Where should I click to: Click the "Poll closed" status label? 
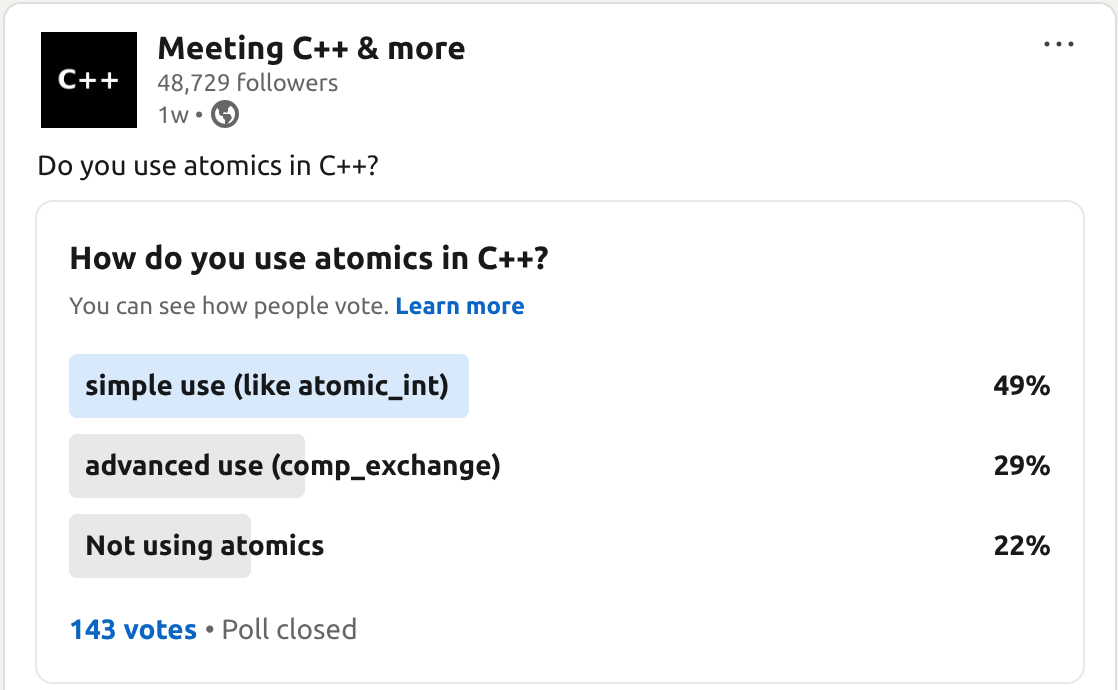pyautogui.click(x=291, y=629)
